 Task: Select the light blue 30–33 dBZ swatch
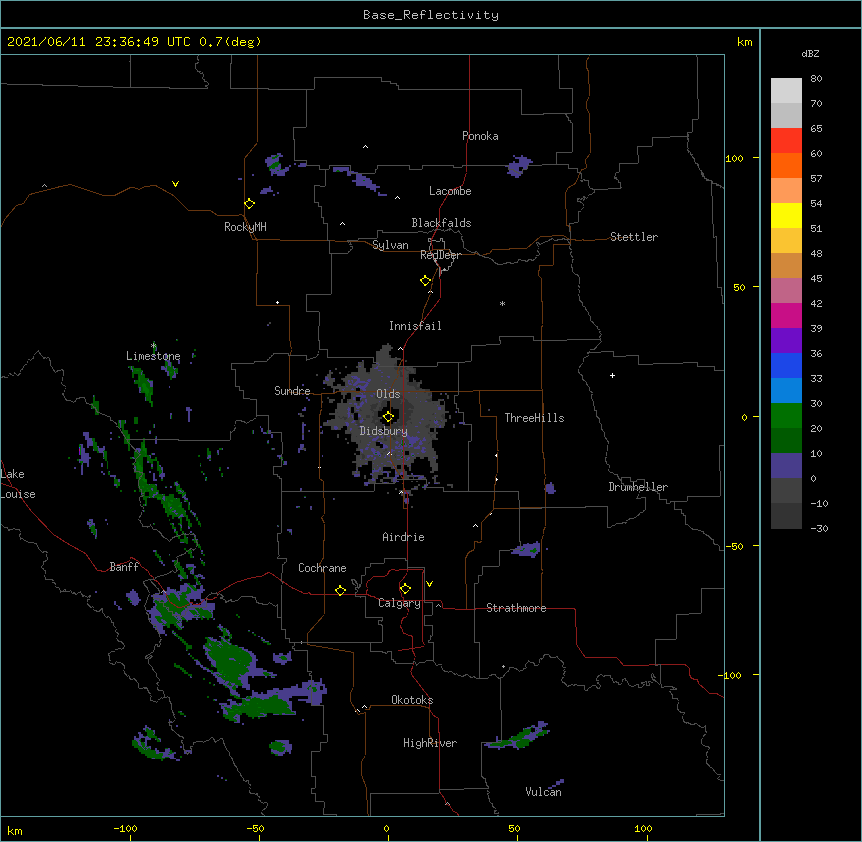[786, 390]
